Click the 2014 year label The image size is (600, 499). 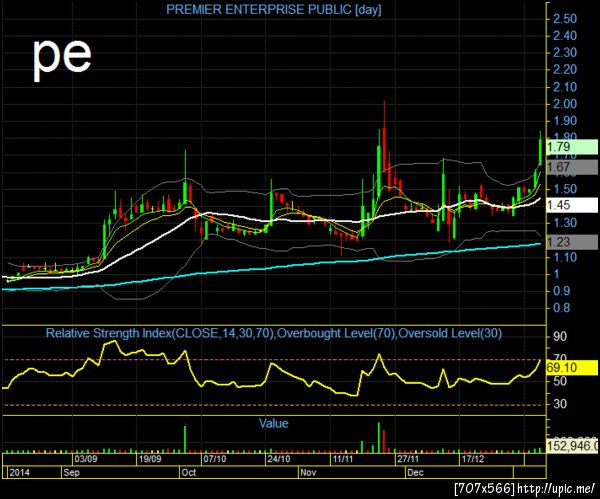click(19, 472)
